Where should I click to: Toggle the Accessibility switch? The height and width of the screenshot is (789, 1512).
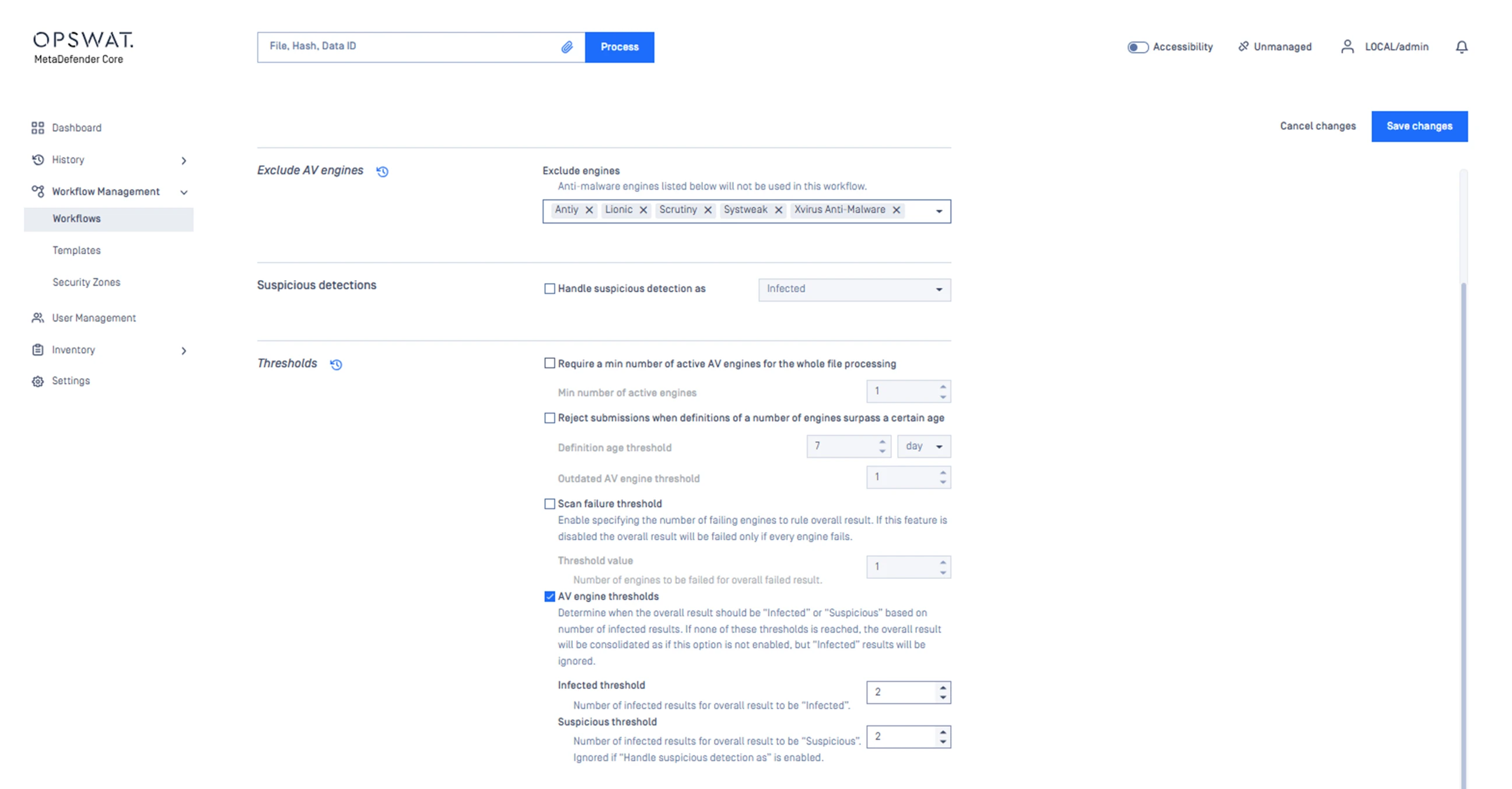[1137, 47]
